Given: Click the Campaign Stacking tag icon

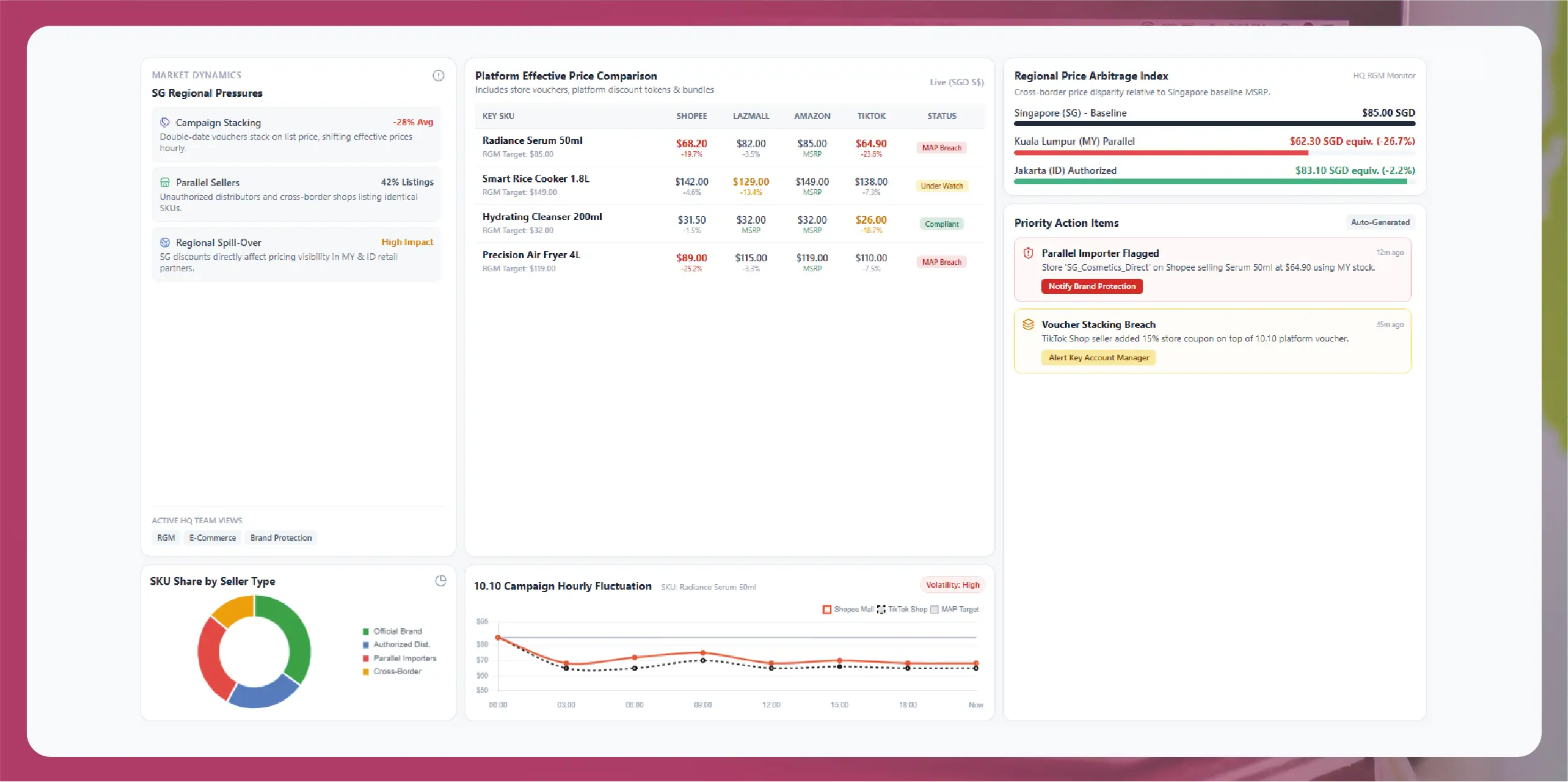Looking at the screenshot, I should pyautogui.click(x=165, y=122).
